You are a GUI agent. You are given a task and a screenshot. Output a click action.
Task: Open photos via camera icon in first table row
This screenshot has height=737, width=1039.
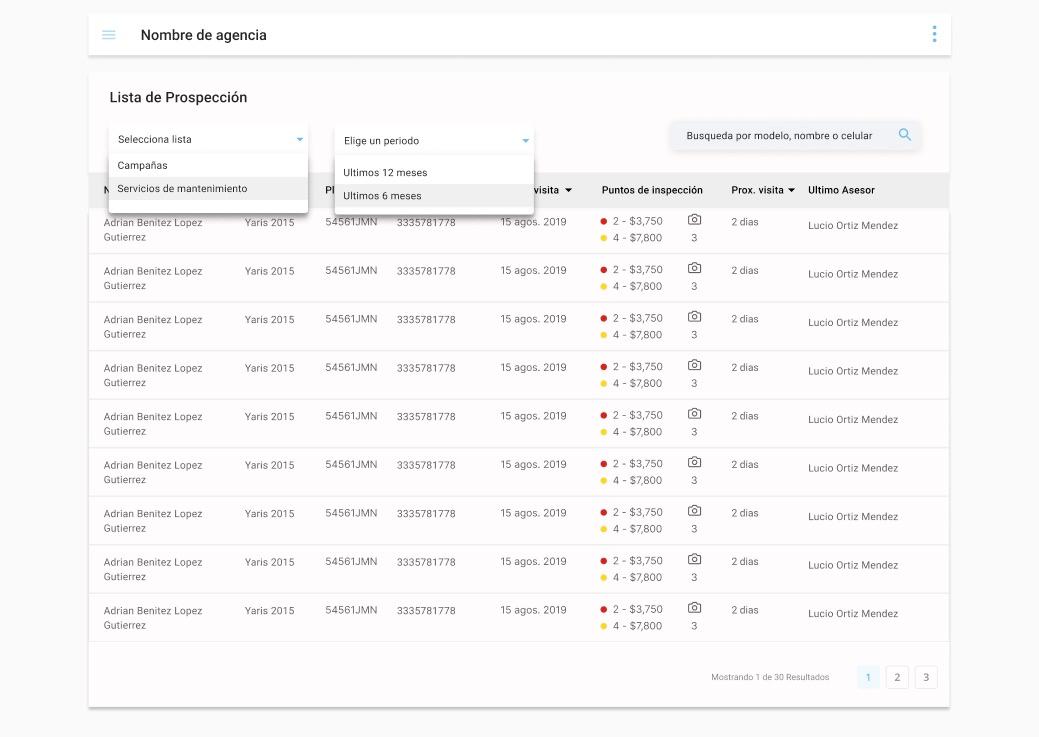click(694, 219)
